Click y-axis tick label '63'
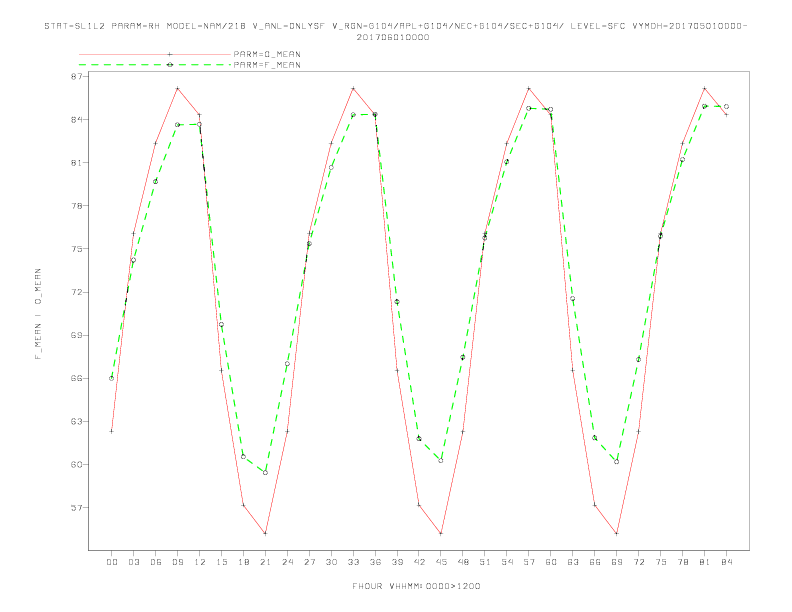This screenshot has width=792, height=612. click(x=79, y=421)
